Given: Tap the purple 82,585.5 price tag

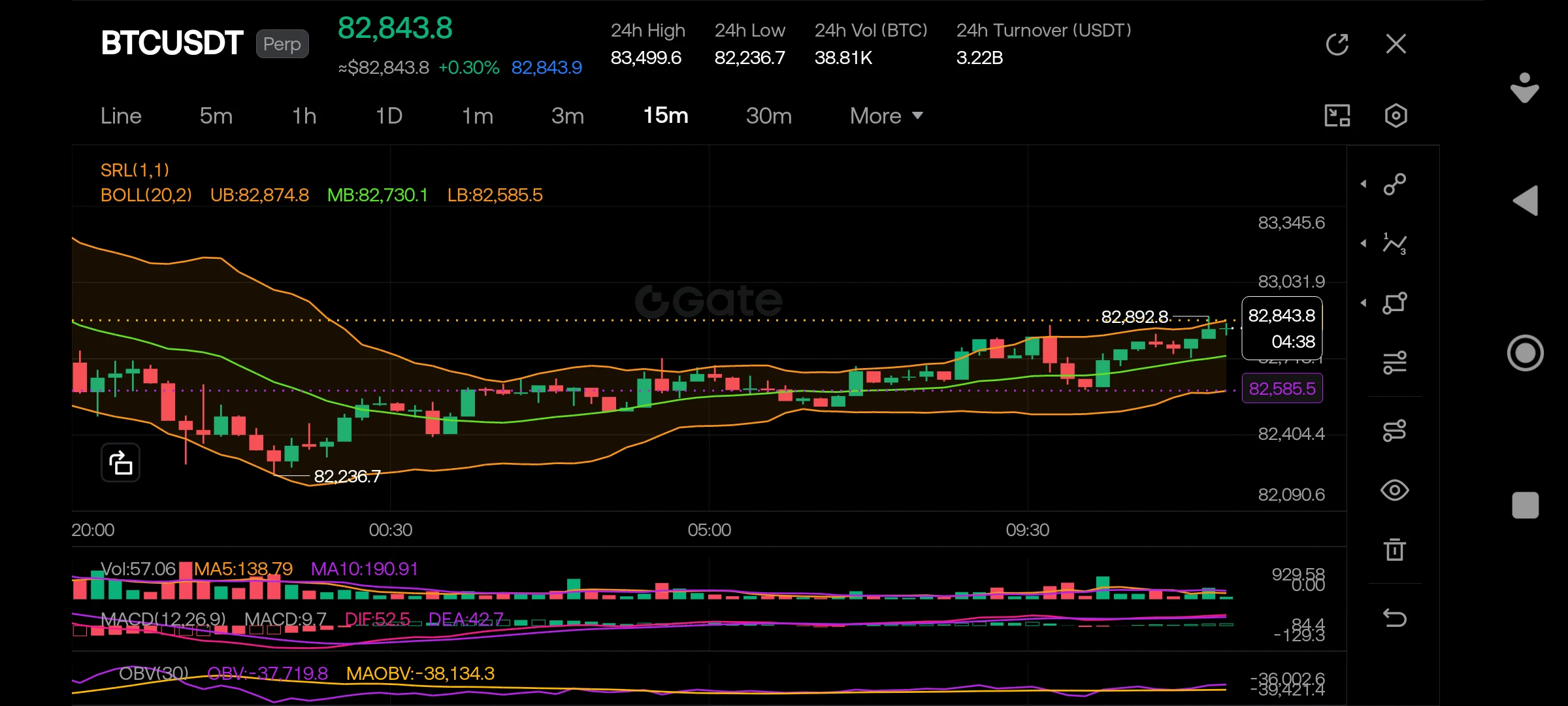Looking at the screenshot, I should (1282, 388).
